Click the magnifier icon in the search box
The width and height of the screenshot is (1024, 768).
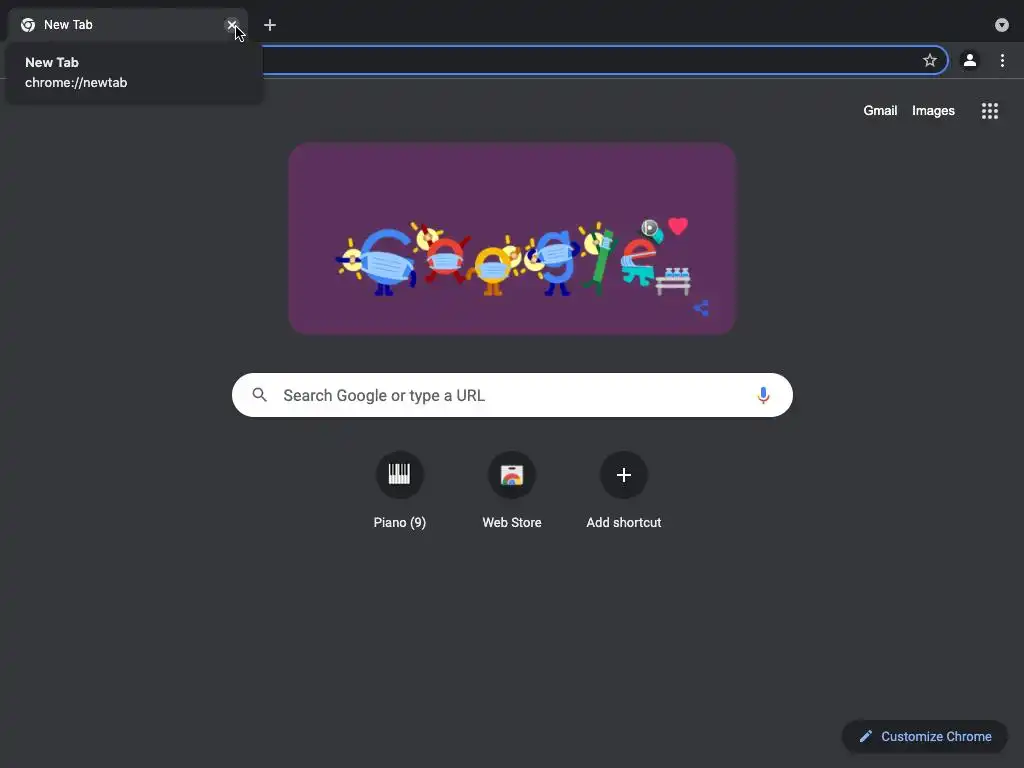tap(260, 395)
